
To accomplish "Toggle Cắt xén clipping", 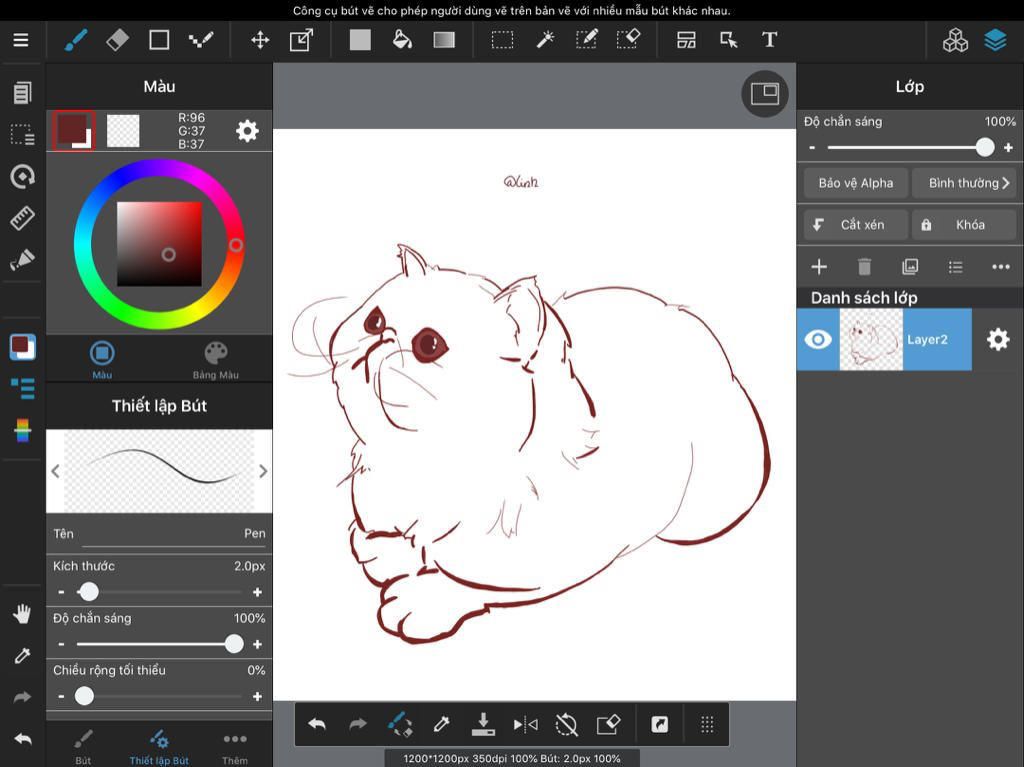I will pos(856,225).
